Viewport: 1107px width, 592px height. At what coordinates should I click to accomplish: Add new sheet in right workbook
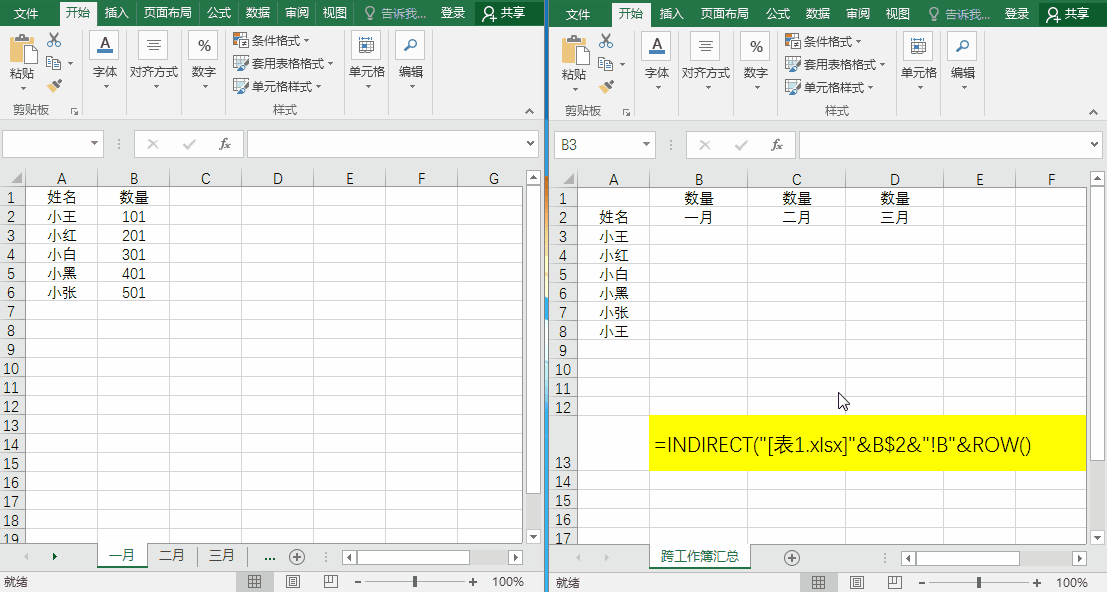(x=792, y=558)
